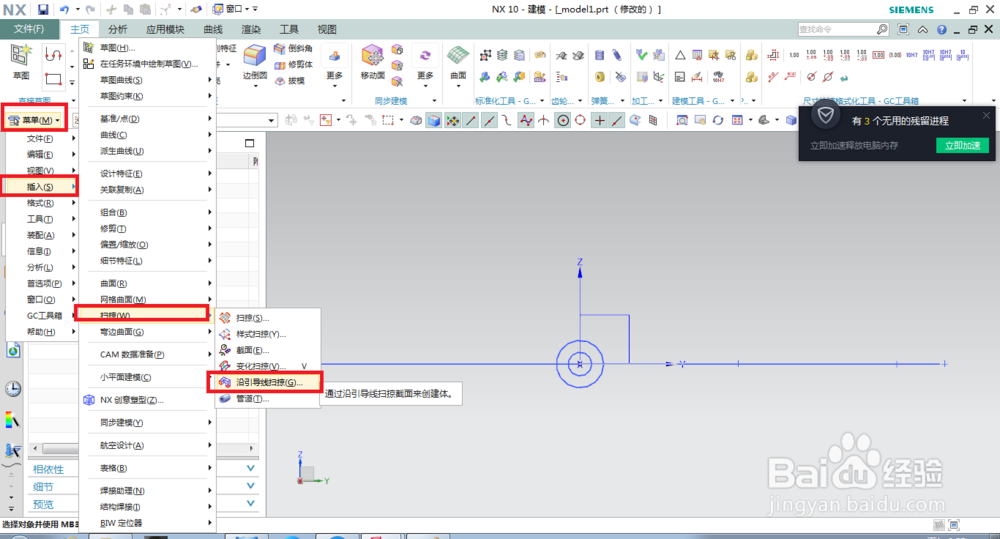
Task: Expand the 预览 panel chevron
Action: (x=251, y=503)
